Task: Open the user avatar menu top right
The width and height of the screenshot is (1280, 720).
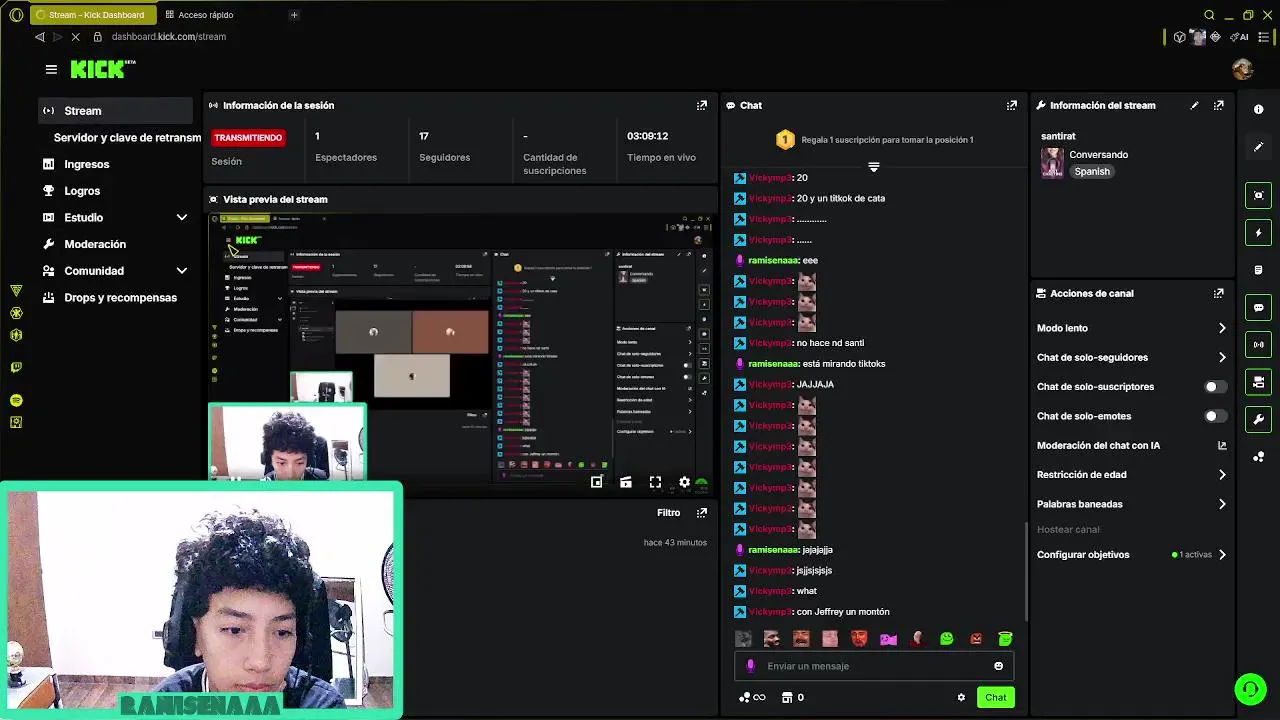Action: tap(1243, 69)
